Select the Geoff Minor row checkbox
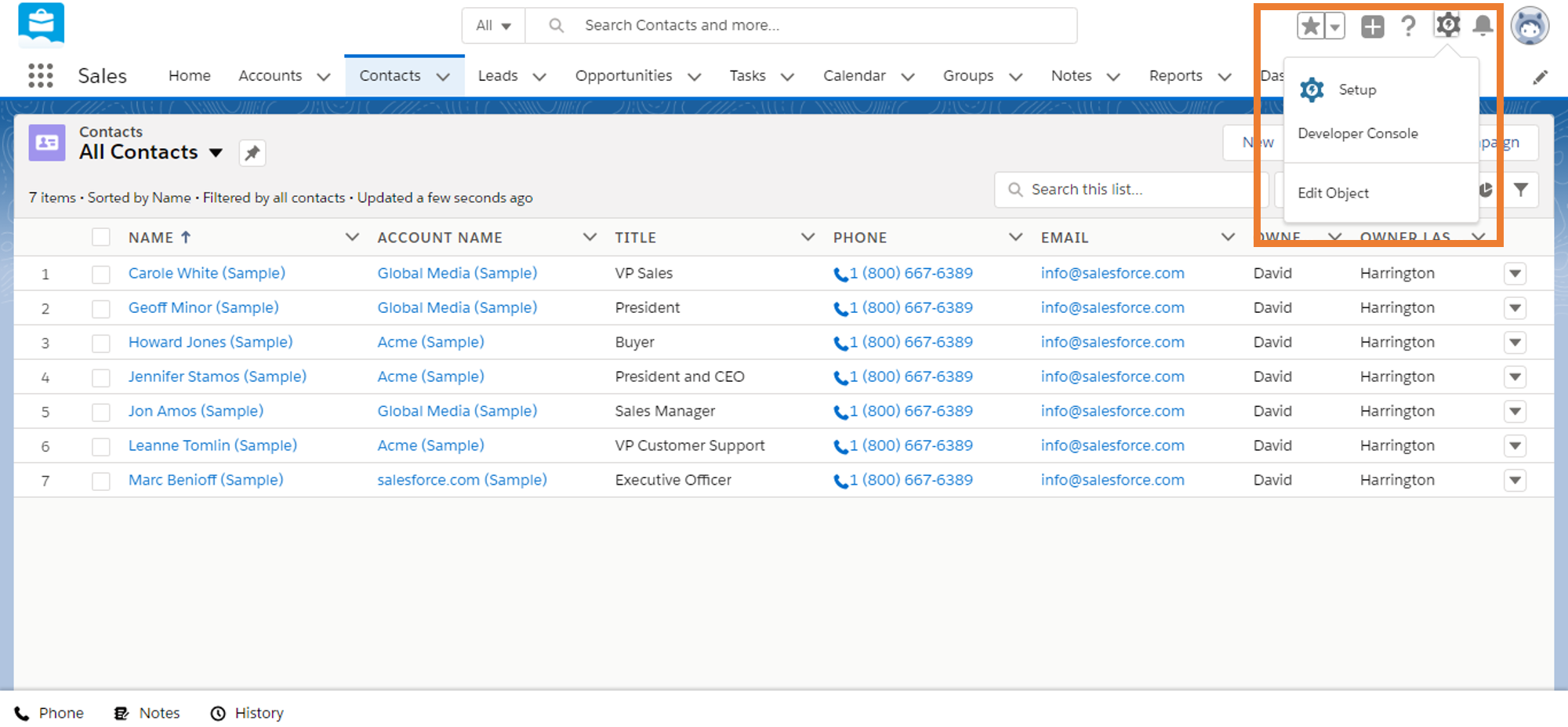1568x727 pixels. (x=101, y=309)
